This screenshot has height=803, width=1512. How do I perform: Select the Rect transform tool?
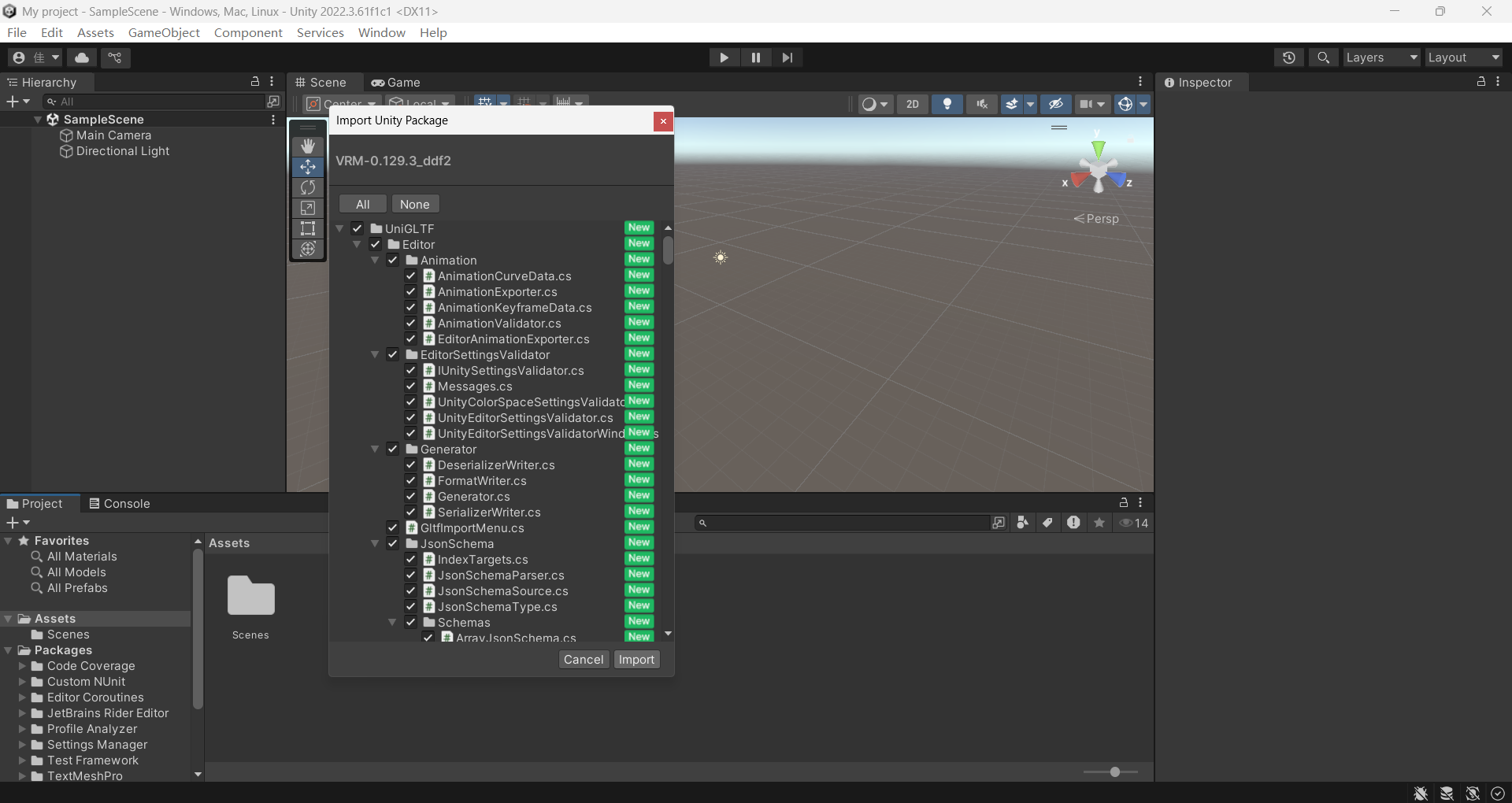click(308, 228)
